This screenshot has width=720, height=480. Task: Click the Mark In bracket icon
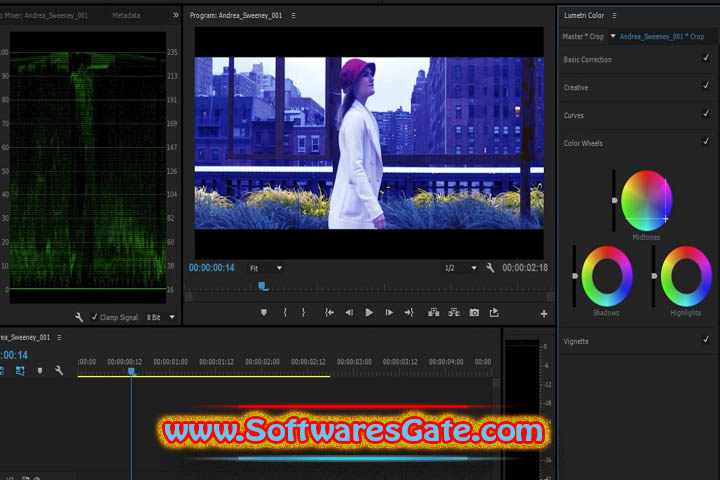click(285, 312)
